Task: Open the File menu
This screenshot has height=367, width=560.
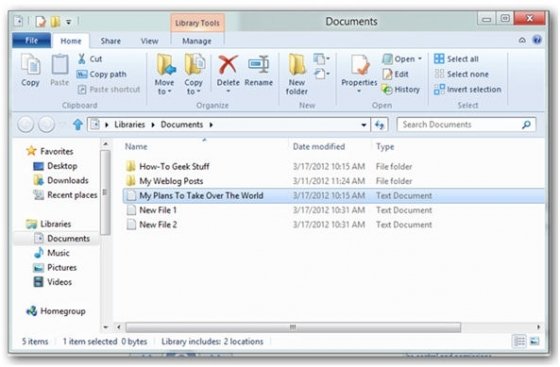Action: click(31, 41)
